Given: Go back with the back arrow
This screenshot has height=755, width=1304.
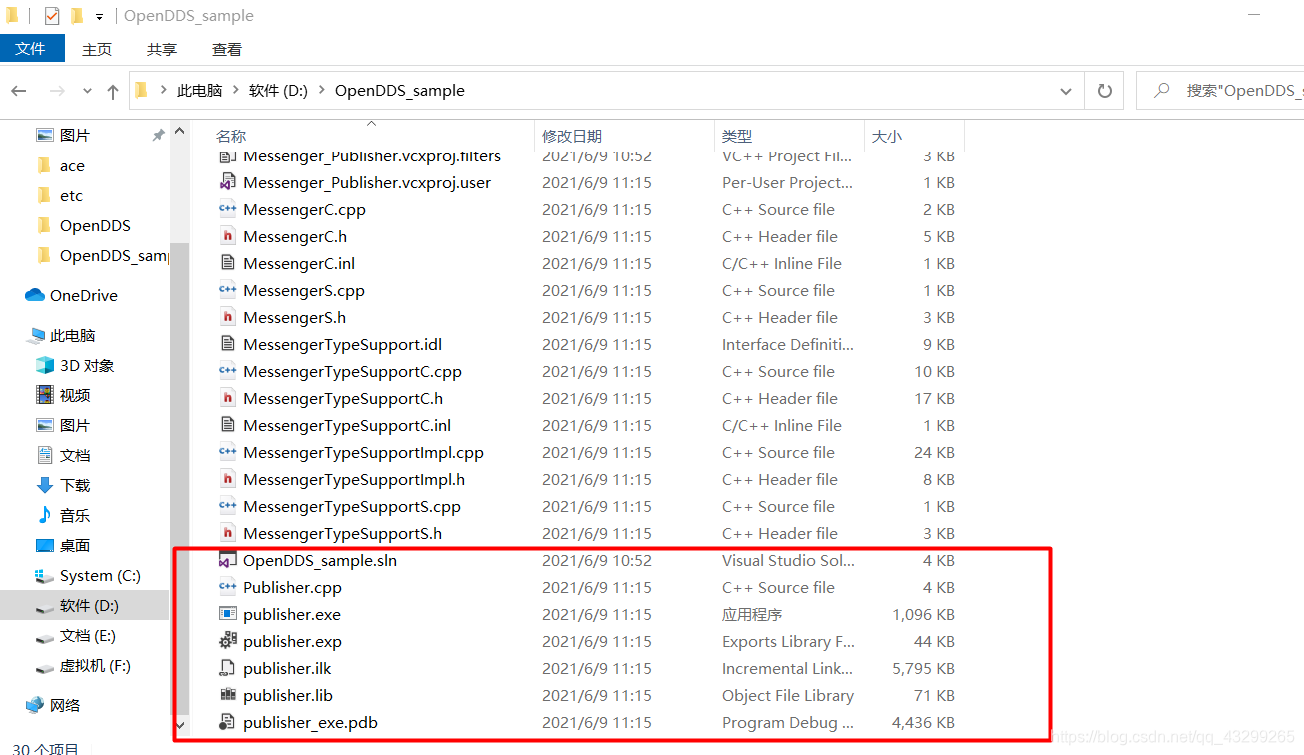Looking at the screenshot, I should tap(19, 91).
